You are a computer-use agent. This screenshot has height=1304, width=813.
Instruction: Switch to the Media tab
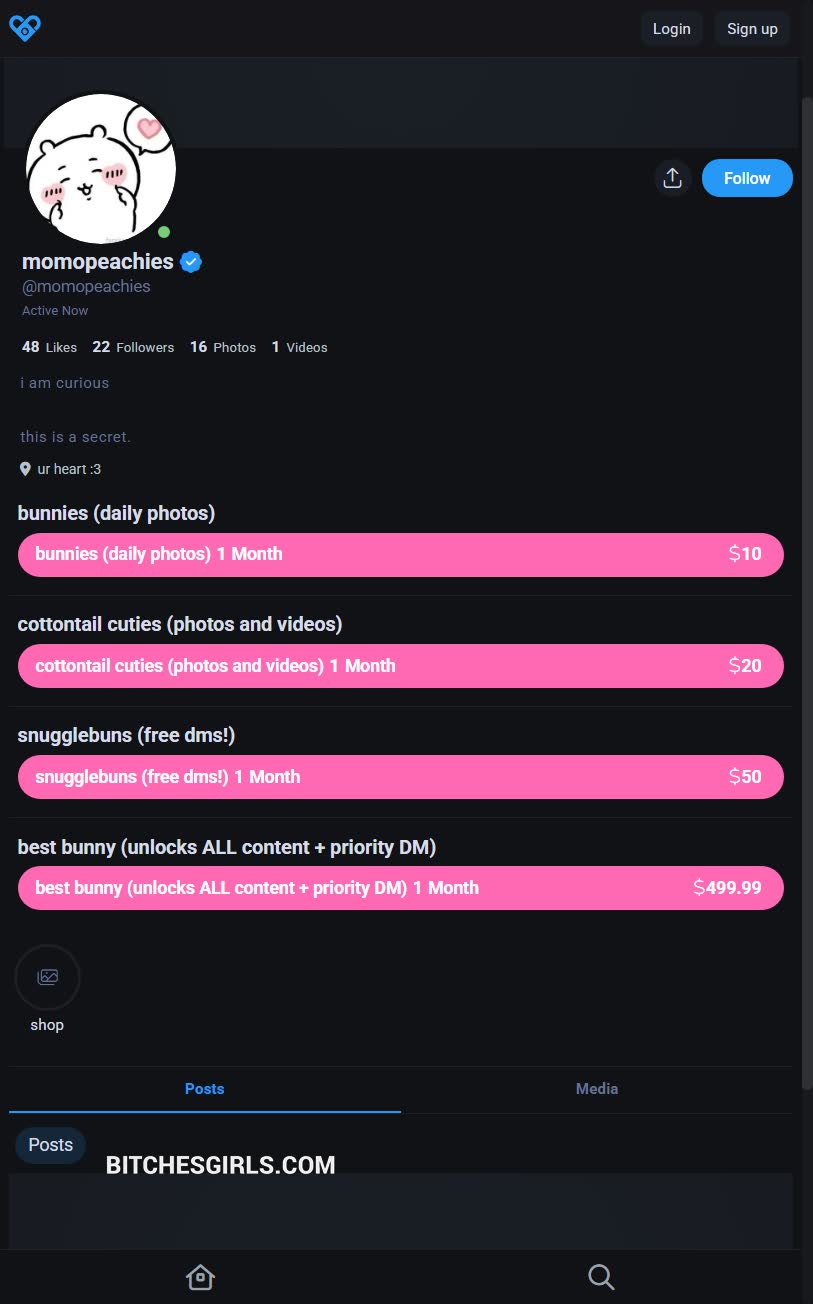click(596, 1089)
